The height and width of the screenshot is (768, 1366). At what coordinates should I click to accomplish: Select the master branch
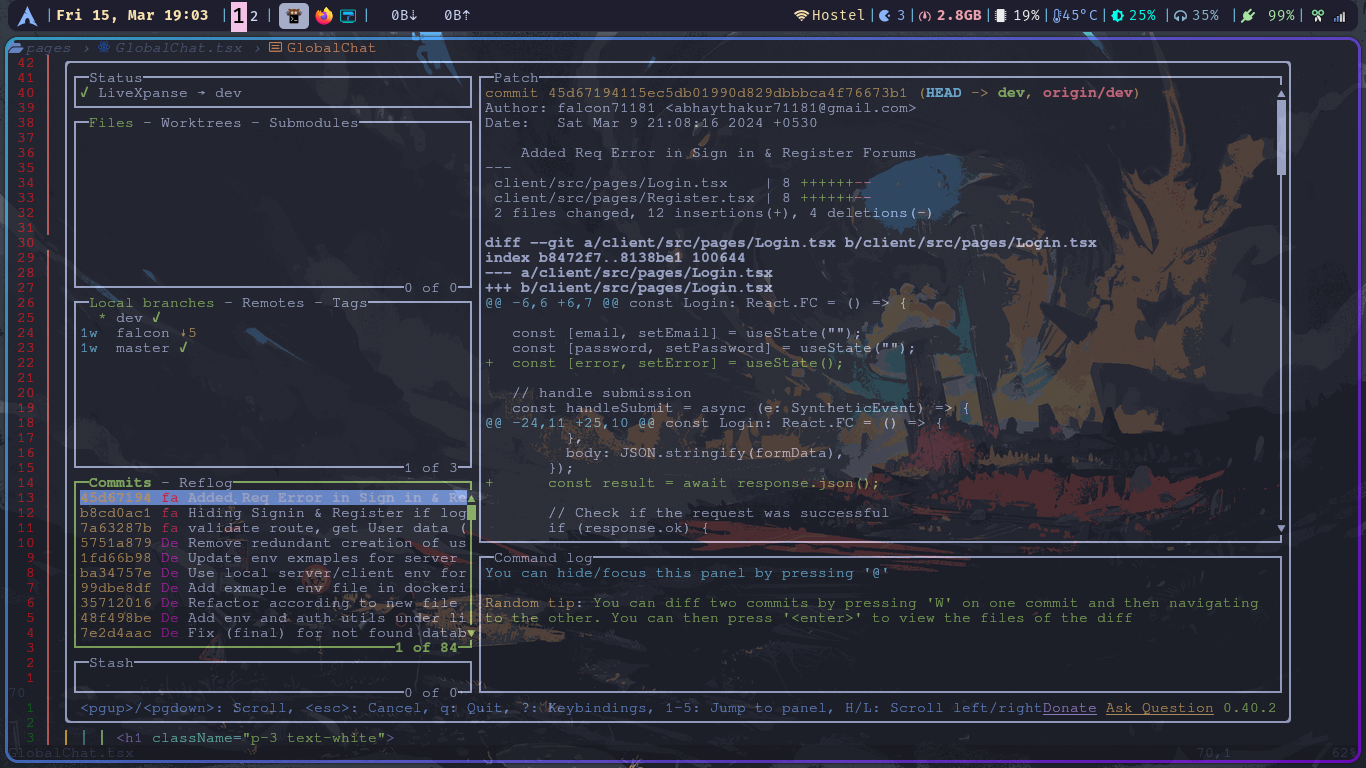271,348
